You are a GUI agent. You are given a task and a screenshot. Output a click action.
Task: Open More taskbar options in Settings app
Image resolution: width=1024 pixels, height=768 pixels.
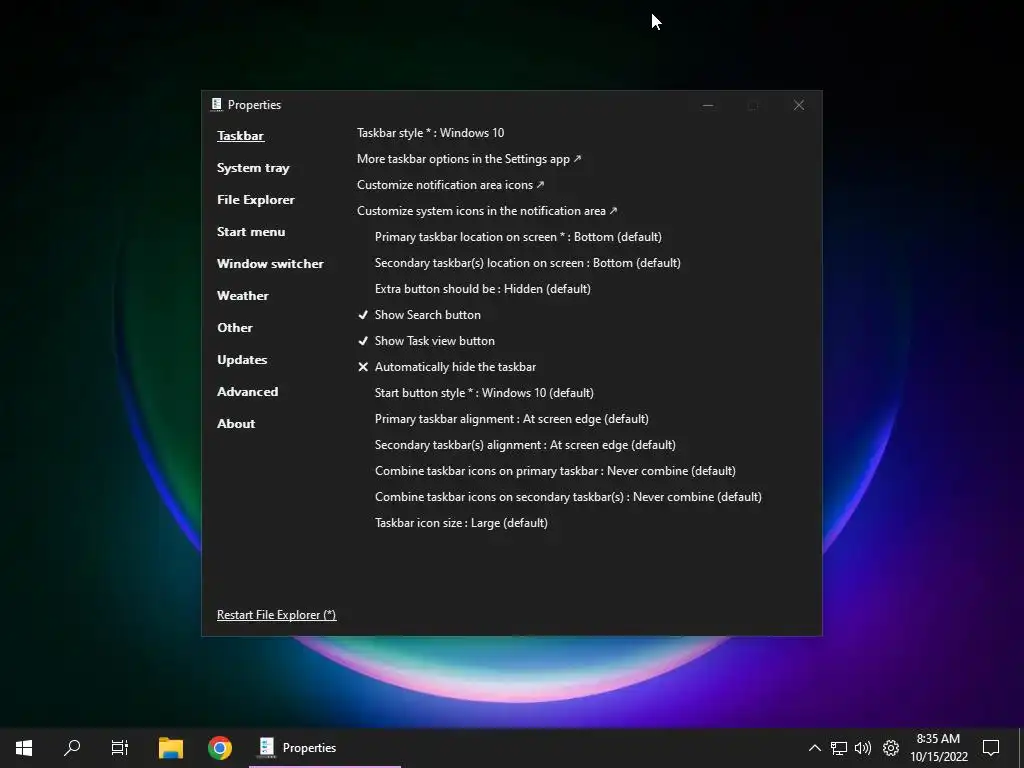coord(469,159)
